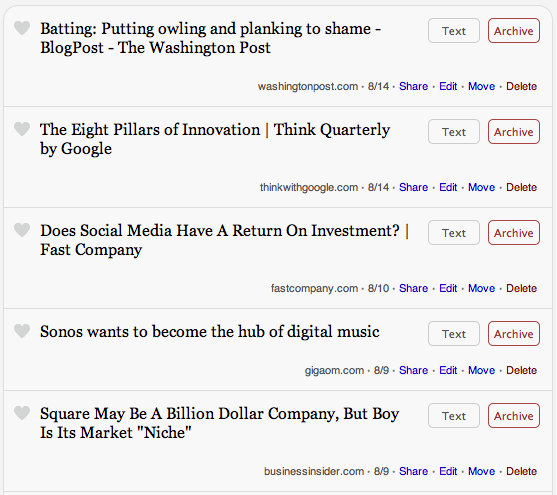The height and width of the screenshot is (495, 557).
Task: Delete the businessinsider.com article
Action: click(521, 471)
